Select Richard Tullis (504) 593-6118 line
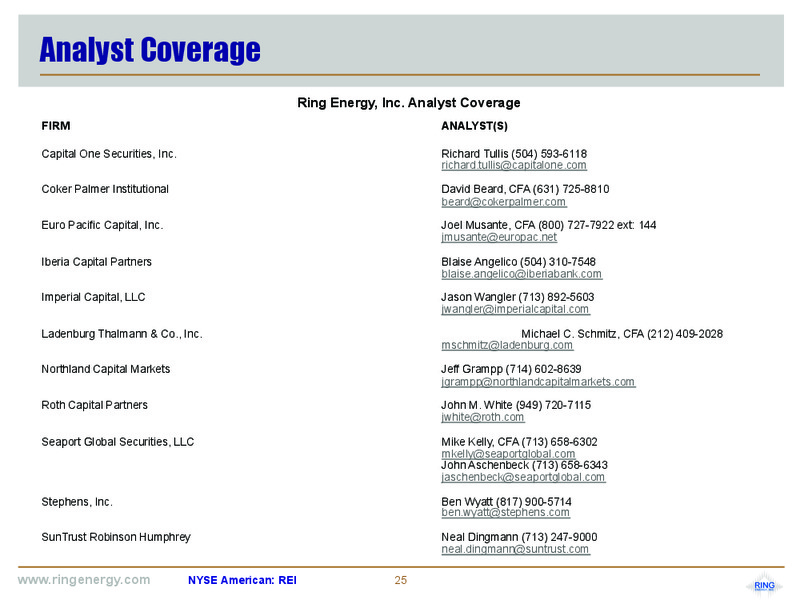The height and width of the screenshot is (600, 800). point(514,154)
